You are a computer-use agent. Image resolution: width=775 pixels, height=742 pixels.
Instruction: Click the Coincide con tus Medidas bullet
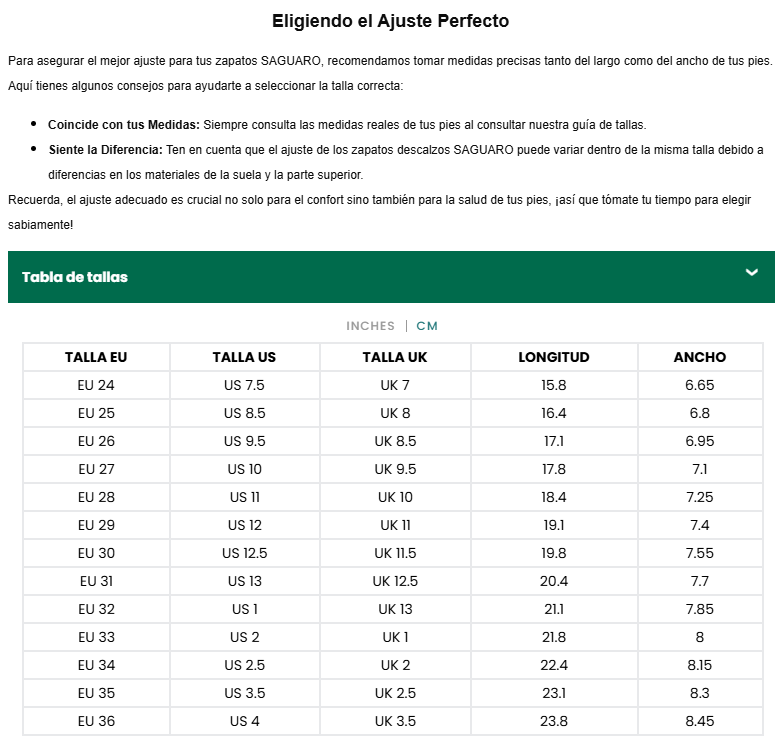tap(124, 125)
